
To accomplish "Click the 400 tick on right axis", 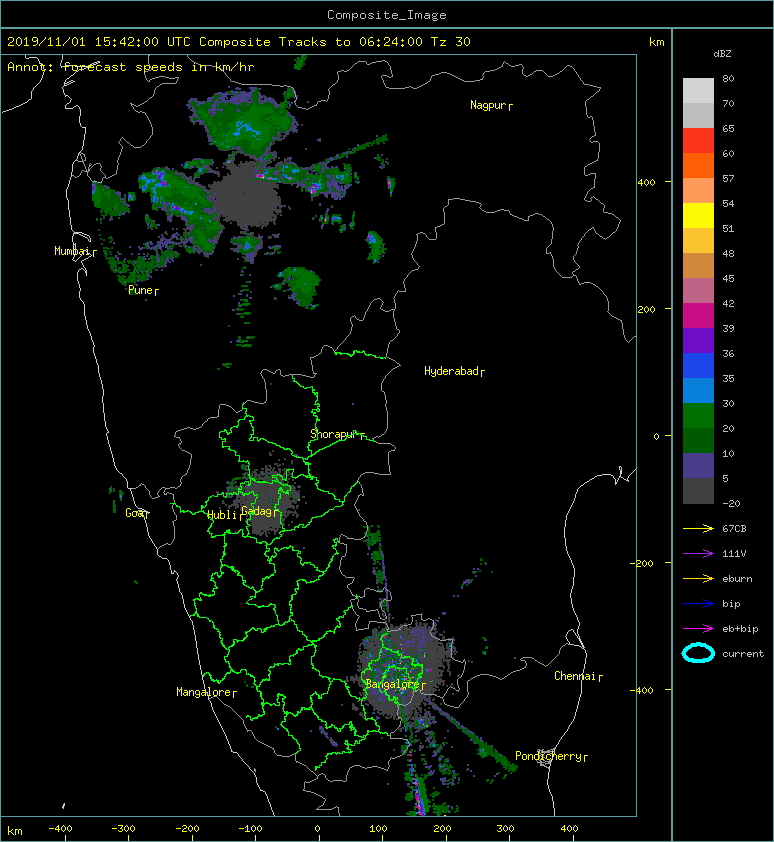I will 646,183.
